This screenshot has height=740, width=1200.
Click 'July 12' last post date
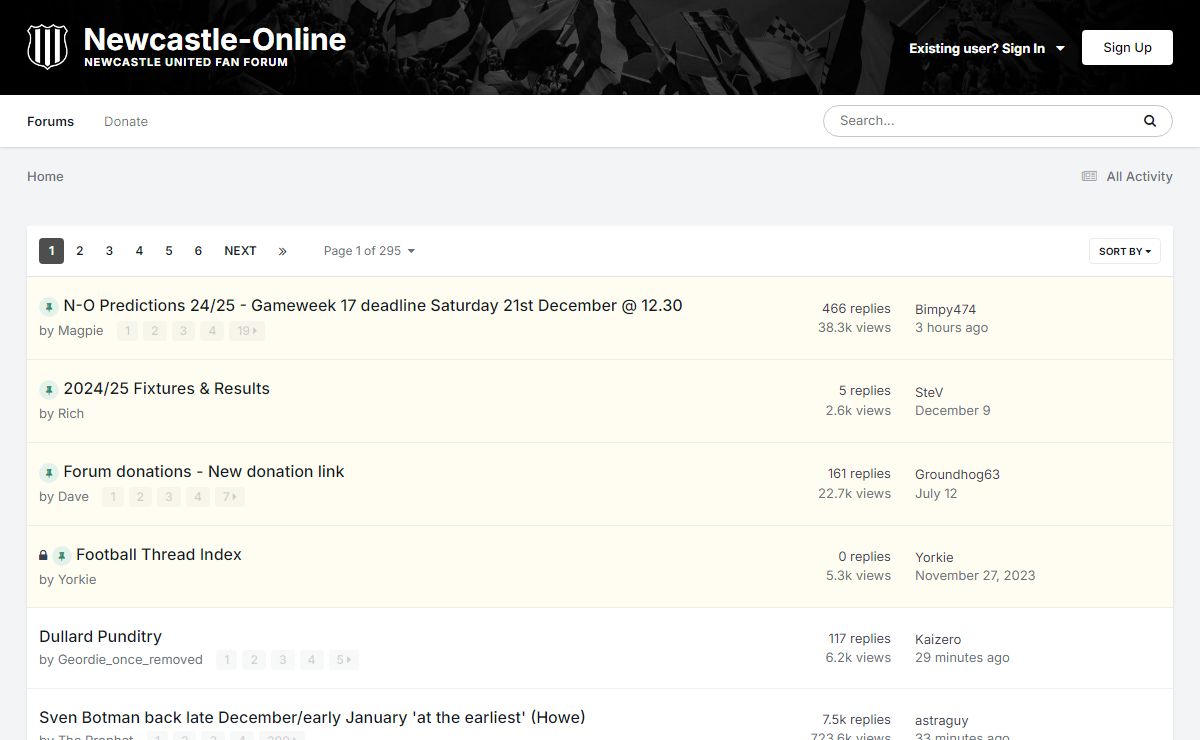pyautogui.click(x=936, y=494)
